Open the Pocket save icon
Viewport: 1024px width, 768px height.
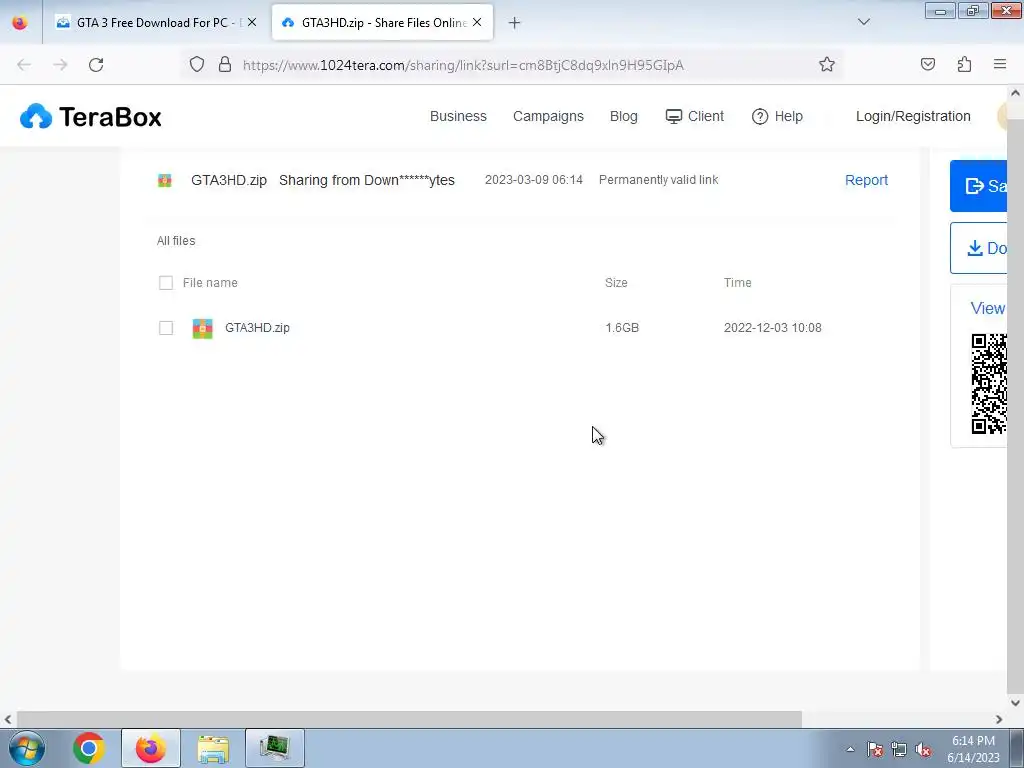928,64
